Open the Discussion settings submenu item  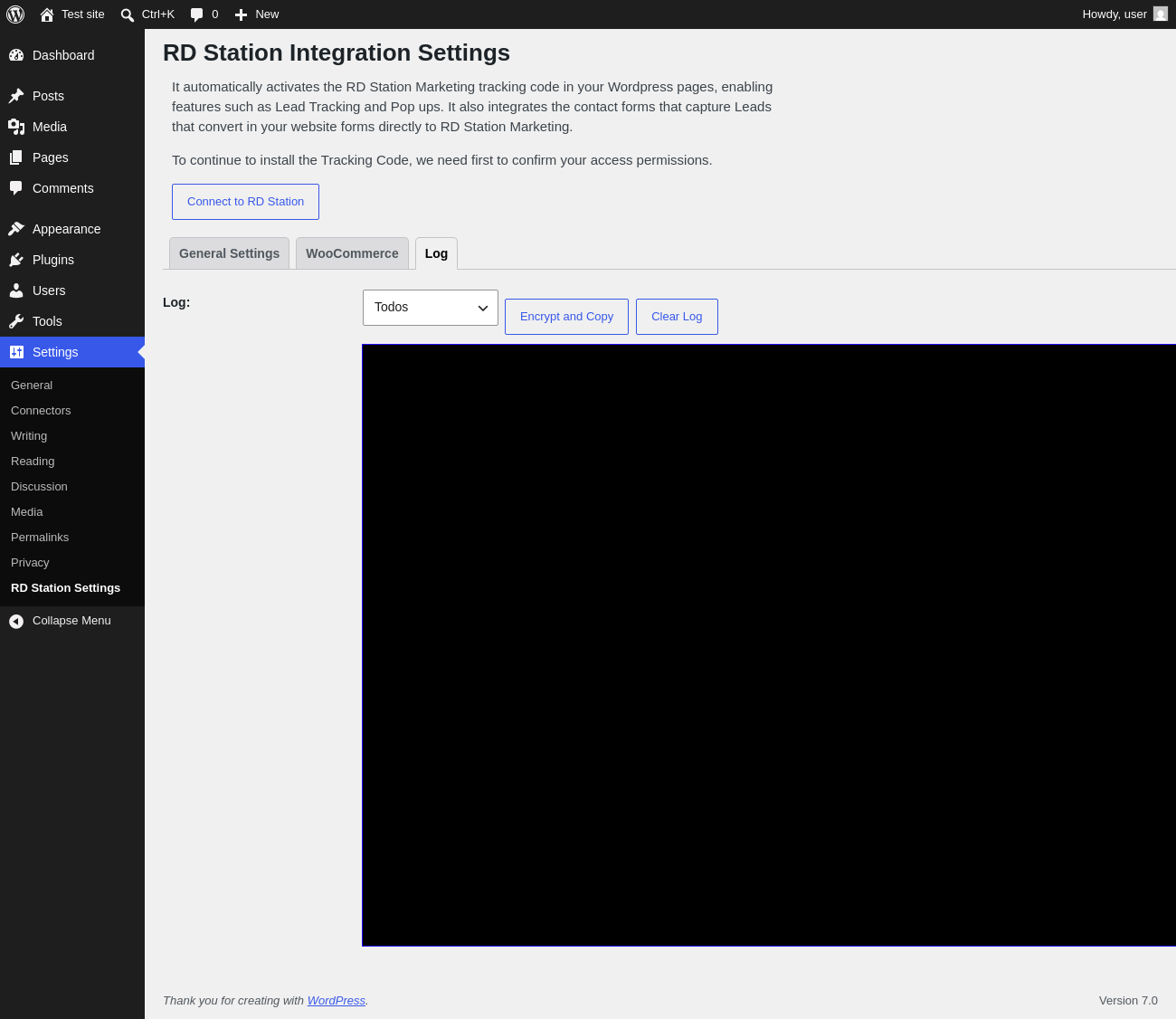point(39,487)
